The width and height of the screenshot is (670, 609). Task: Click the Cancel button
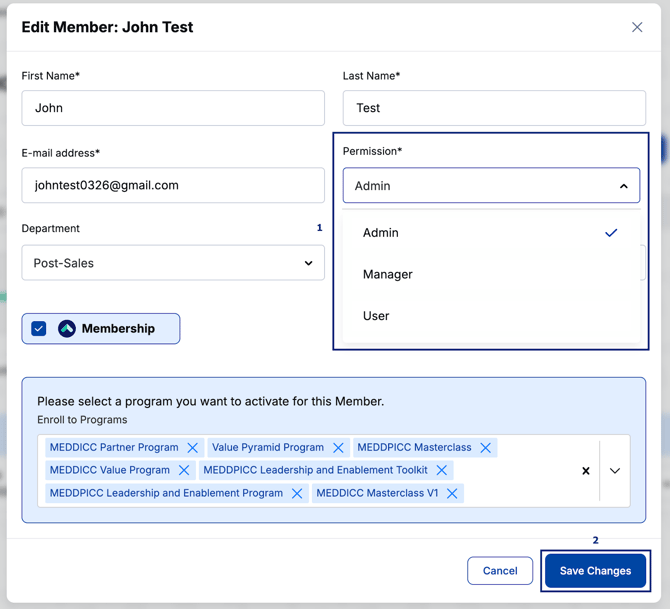pos(500,571)
